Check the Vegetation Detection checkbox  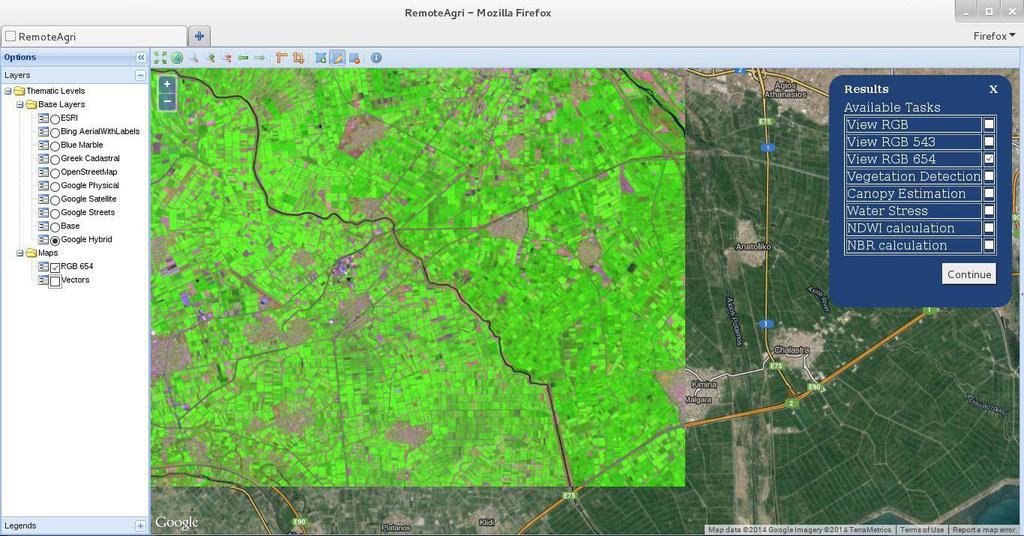click(x=989, y=176)
